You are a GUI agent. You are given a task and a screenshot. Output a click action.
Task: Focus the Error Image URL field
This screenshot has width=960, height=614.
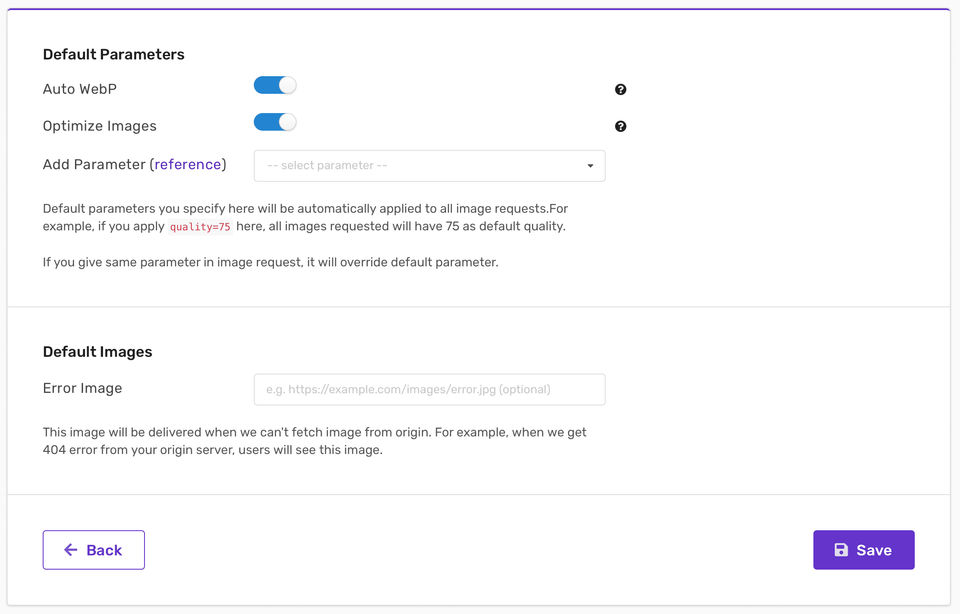pyautogui.click(x=429, y=390)
